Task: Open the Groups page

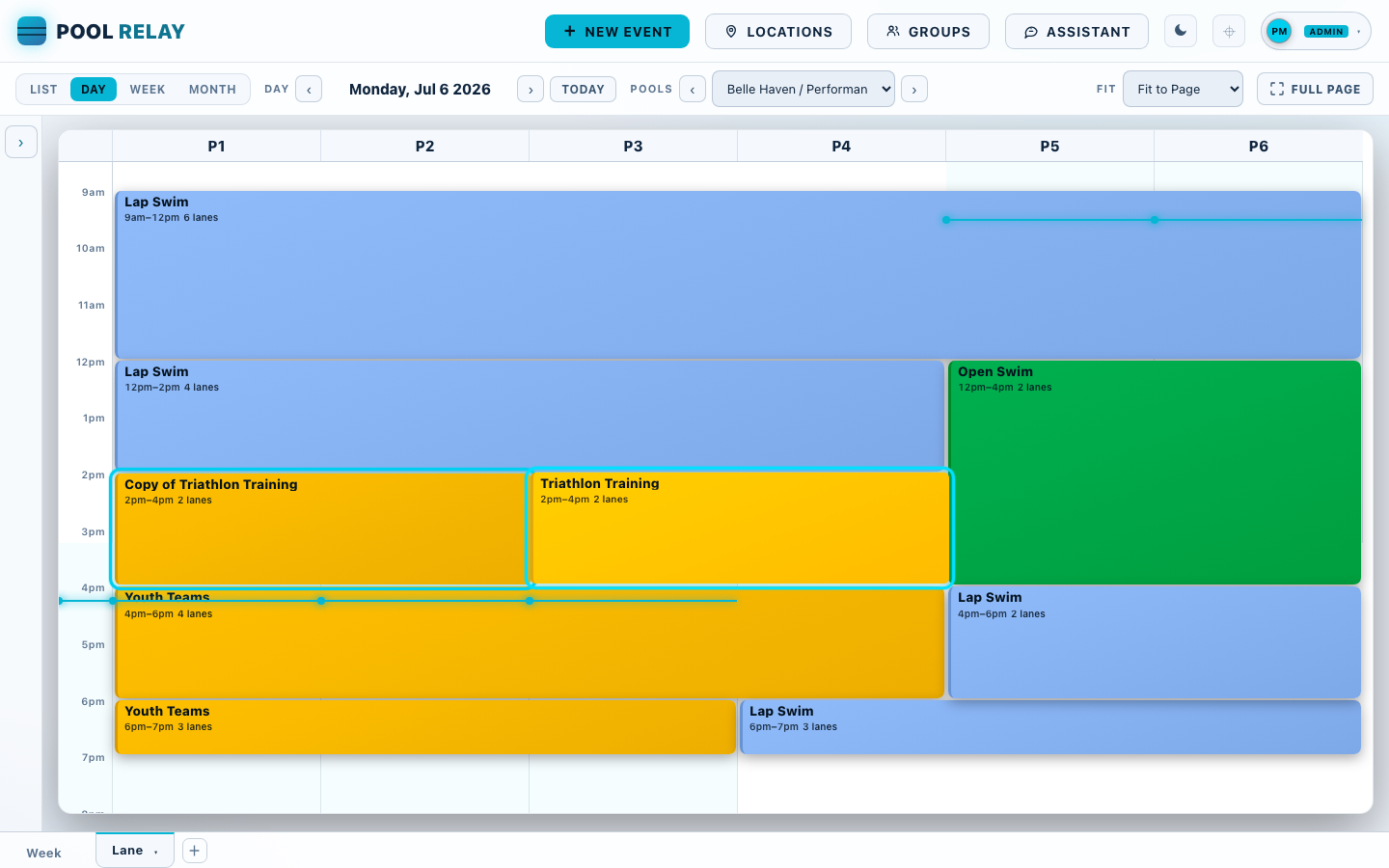Action: (928, 31)
